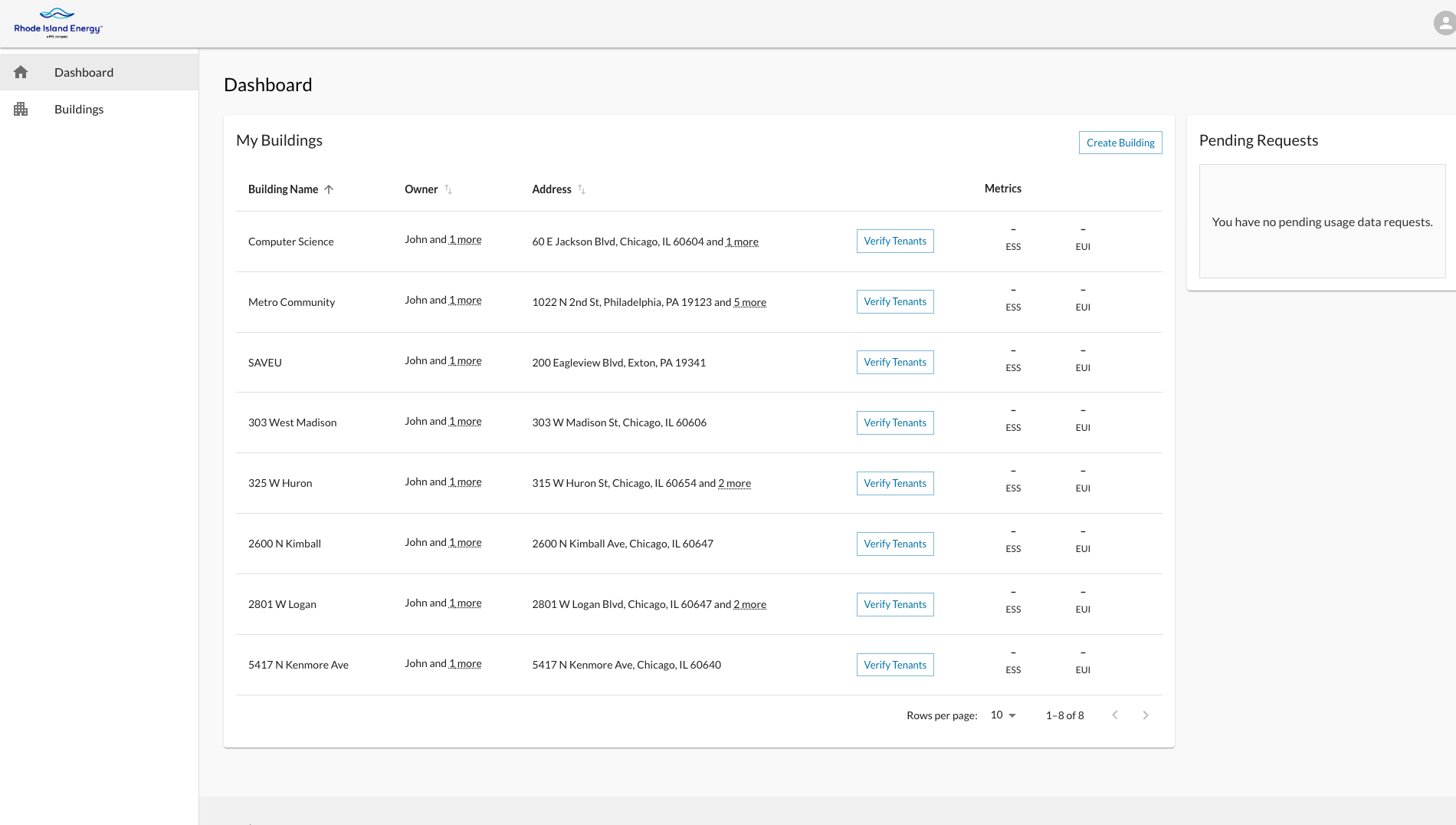The width and height of the screenshot is (1456, 825).
Task: Open the 303 West Madison building row
Action: (292, 422)
